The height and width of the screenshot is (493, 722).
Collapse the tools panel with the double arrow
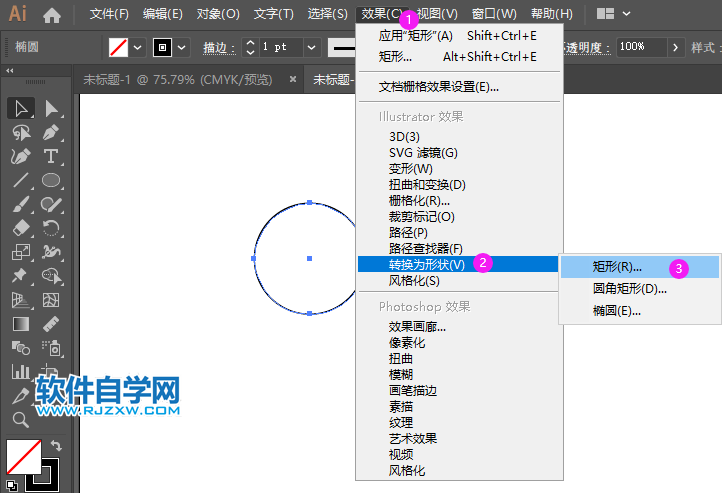[10, 70]
